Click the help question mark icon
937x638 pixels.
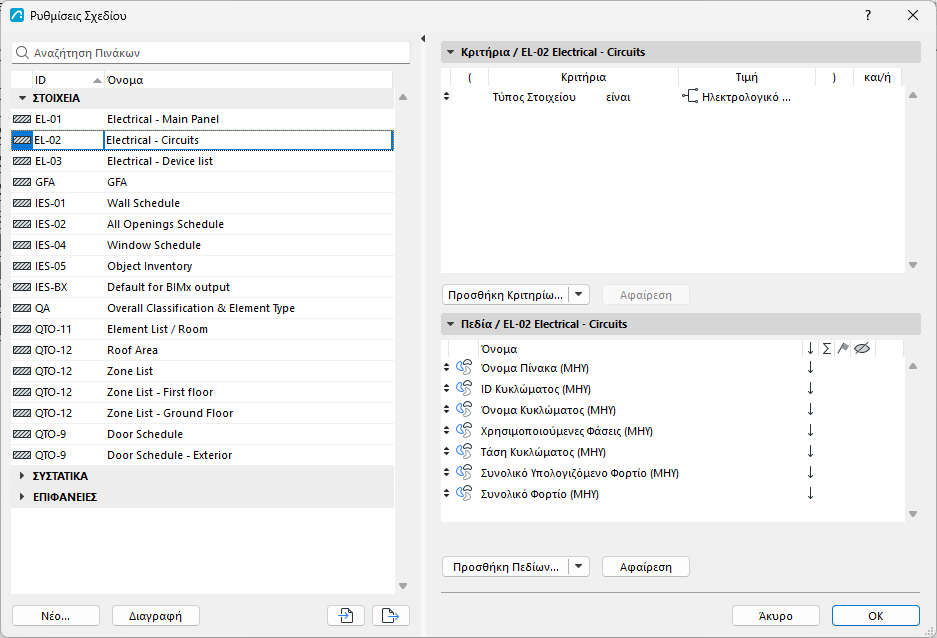click(868, 15)
